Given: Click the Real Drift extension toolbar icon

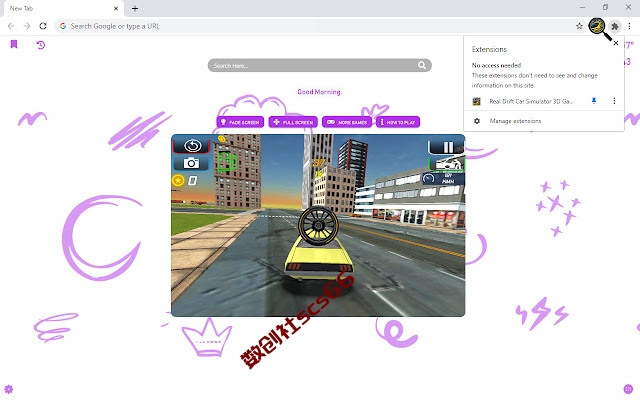Looking at the screenshot, I should (x=597, y=27).
